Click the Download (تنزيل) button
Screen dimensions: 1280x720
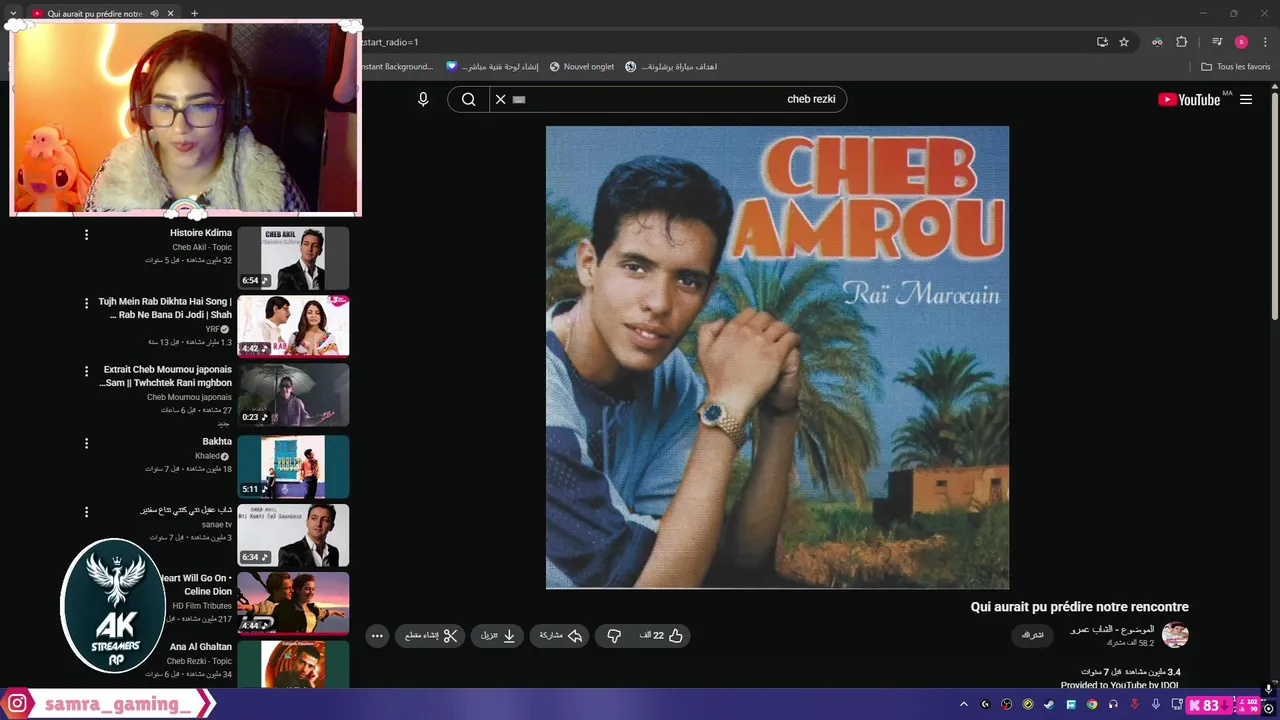[498, 635]
